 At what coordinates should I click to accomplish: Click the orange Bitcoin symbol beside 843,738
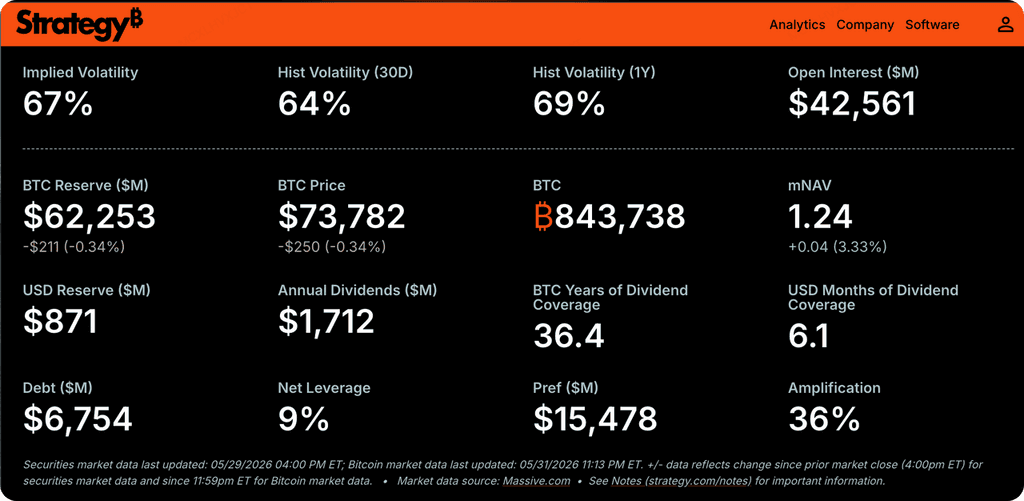tap(543, 217)
